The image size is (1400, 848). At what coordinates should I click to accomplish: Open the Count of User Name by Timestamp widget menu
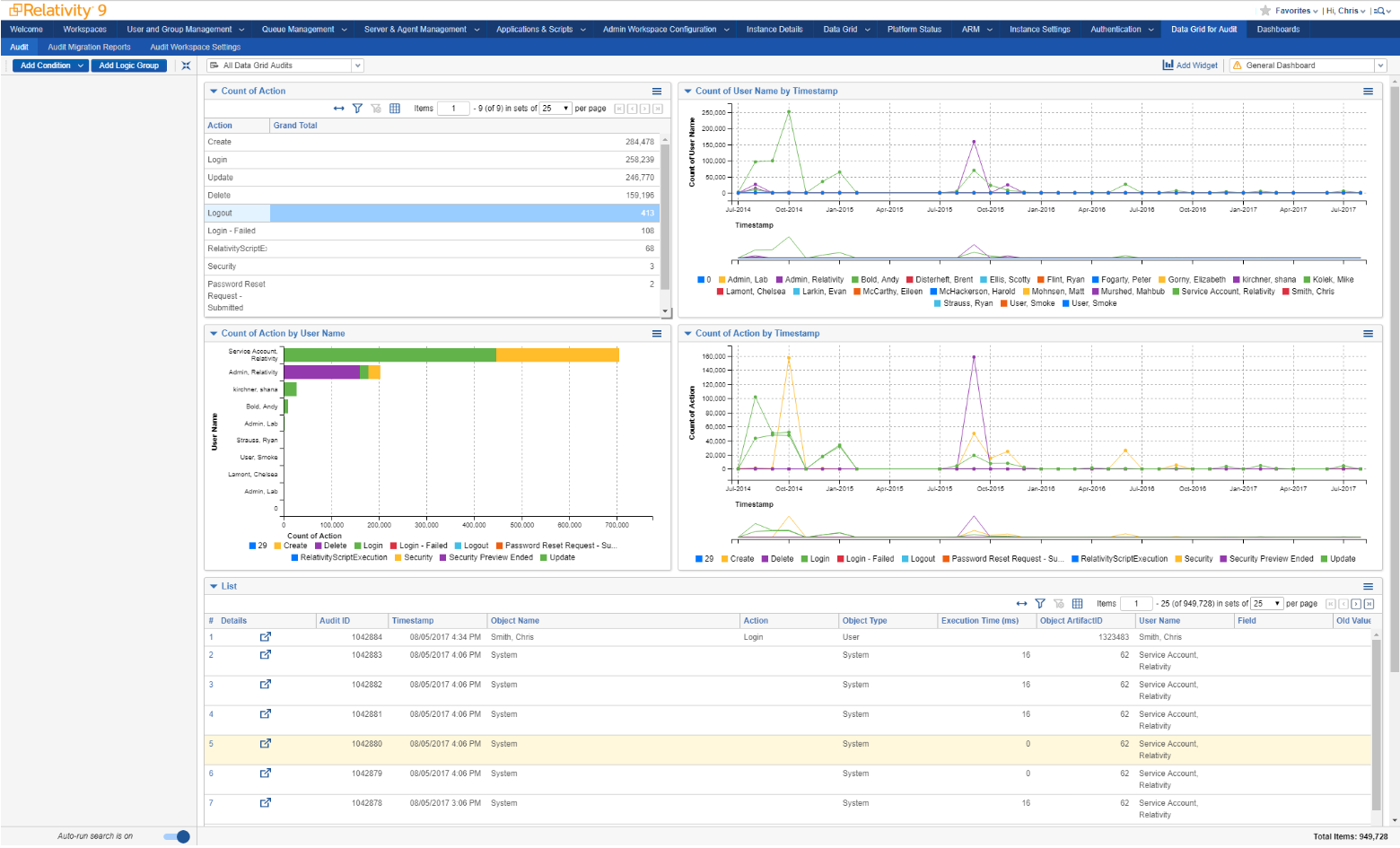[1368, 91]
